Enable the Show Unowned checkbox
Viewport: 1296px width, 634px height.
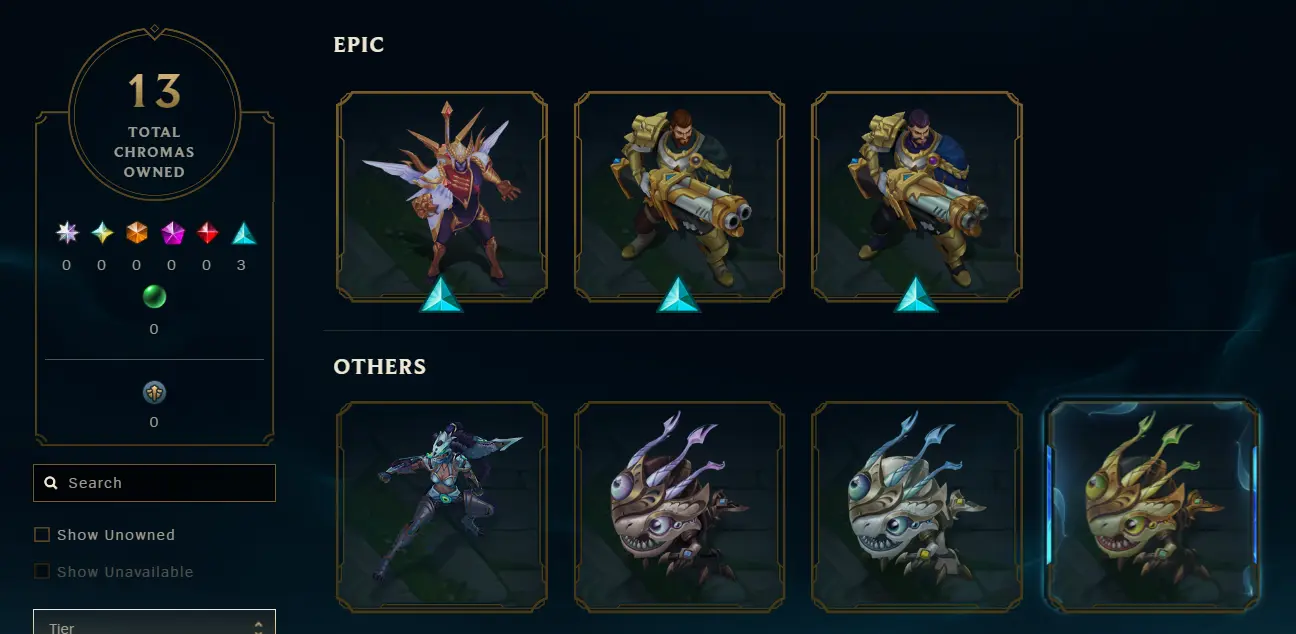pyautogui.click(x=42, y=535)
